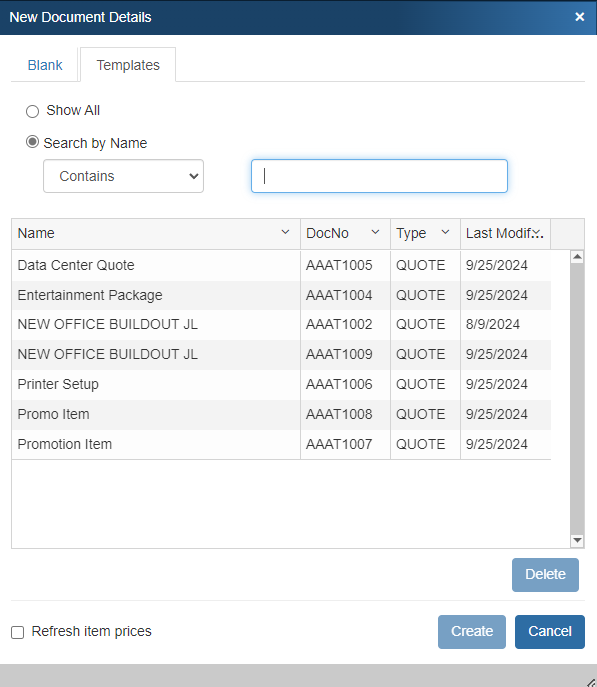The height and width of the screenshot is (687, 597).
Task: Click the Create button
Action: point(472,632)
